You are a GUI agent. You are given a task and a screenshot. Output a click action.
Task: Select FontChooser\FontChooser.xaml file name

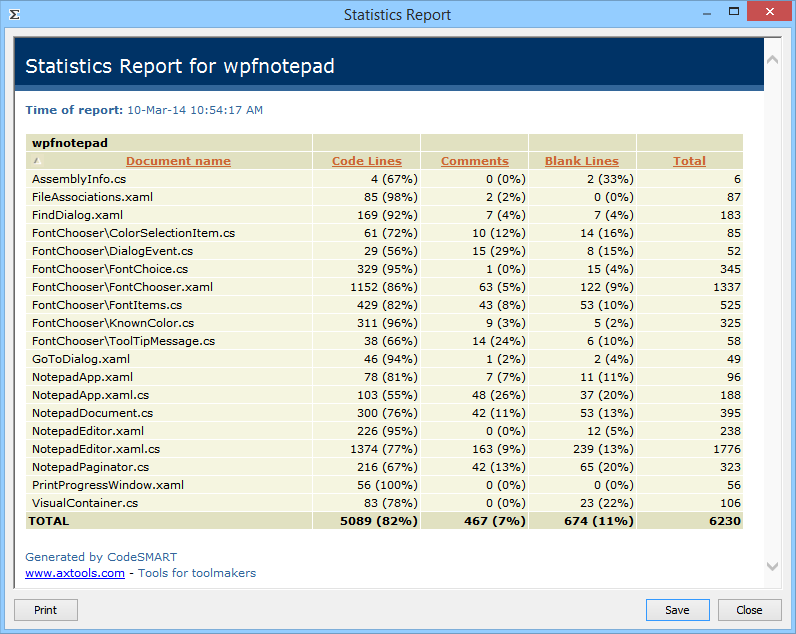click(x=122, y=287)
